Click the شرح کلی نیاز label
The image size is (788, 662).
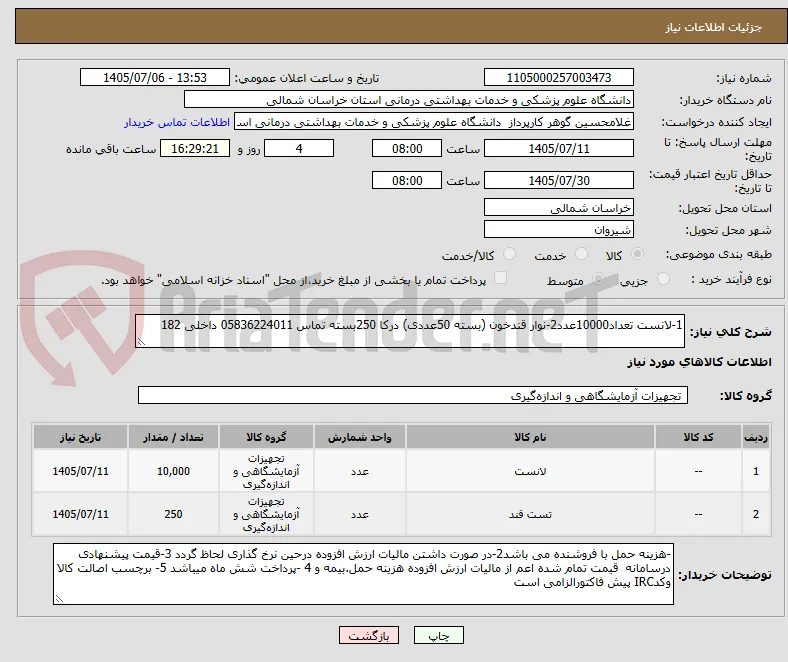click(730, 332)
